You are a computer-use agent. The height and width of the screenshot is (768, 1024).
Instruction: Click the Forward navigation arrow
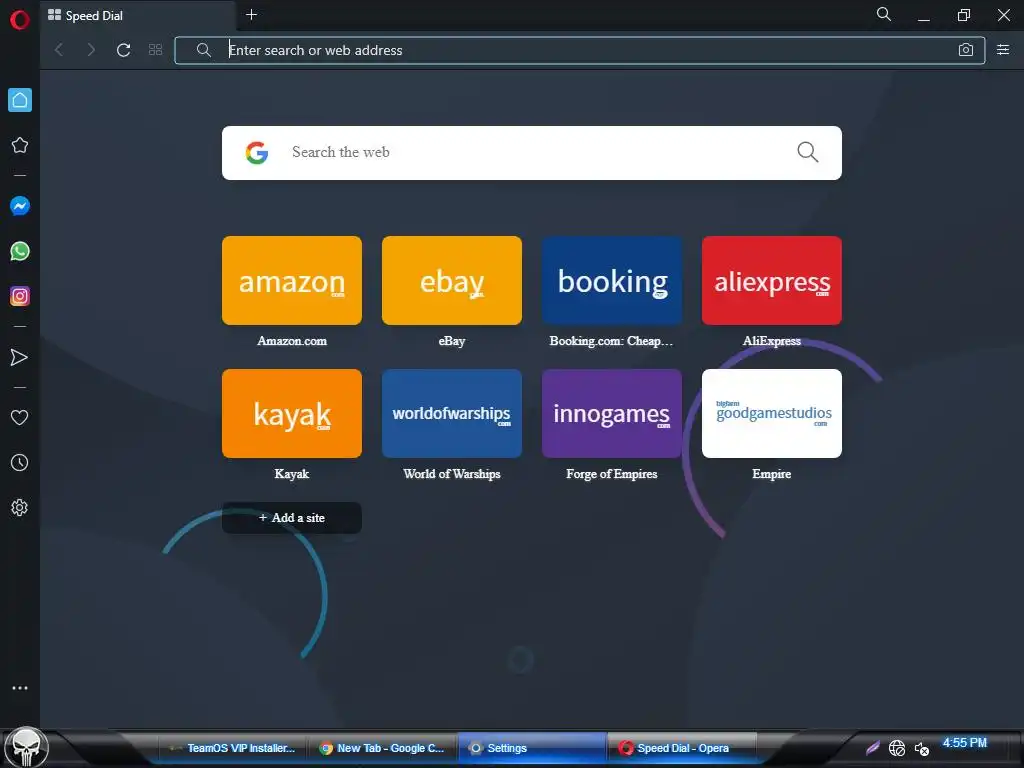tap(91, 50)
